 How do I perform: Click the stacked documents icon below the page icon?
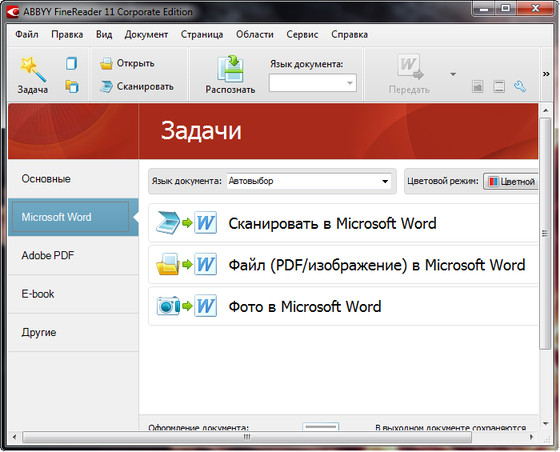click(71, 86)
